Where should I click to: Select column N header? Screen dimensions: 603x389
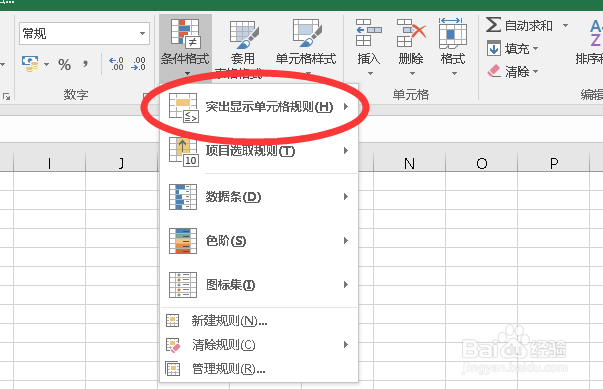tap(410, 164)
